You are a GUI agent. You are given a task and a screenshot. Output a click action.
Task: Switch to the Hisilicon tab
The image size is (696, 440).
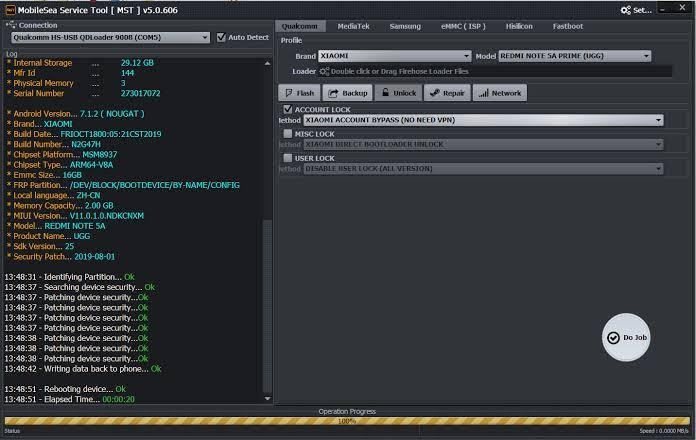pos(519,26)
